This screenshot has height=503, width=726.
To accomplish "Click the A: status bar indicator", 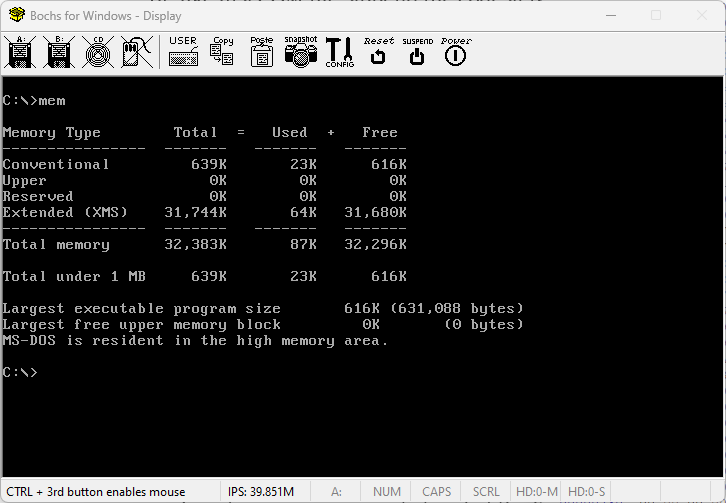I will (x=336, y=491).
